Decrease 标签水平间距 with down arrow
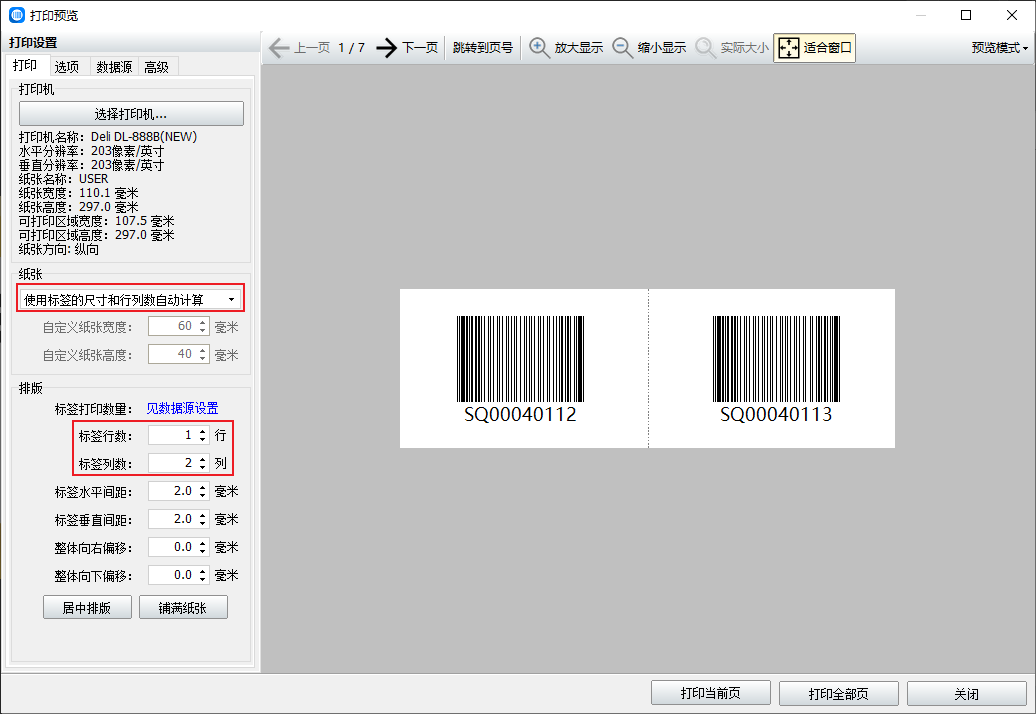This screenshot has height=714, width=1036. pyautogui.click(x=203, y=495)
